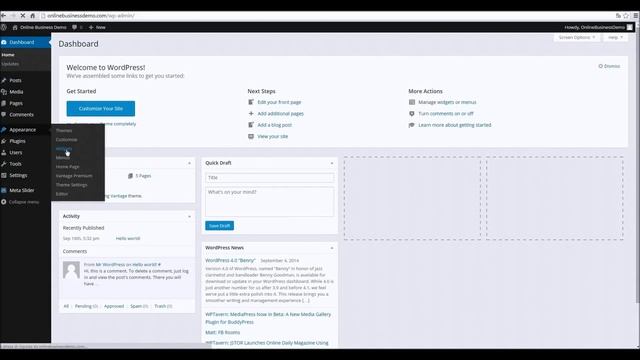The image size is (640, 360).
Task: Click the Media library icon
Action: 4,92
